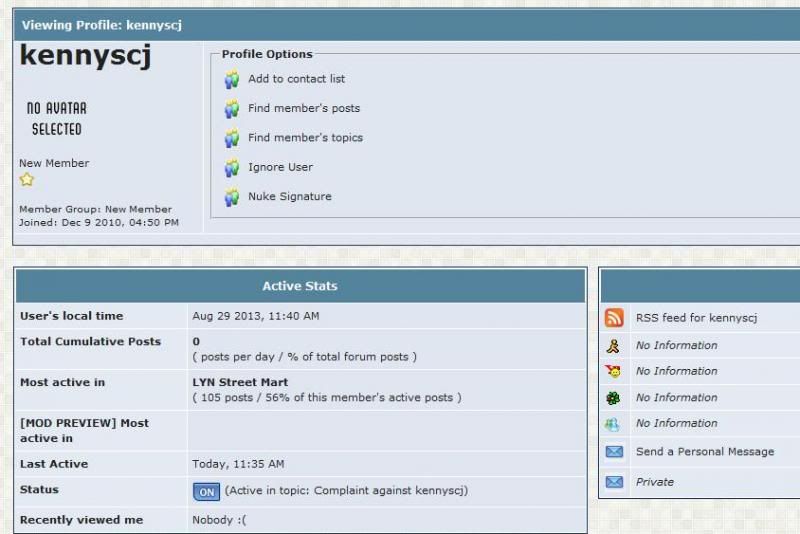Open the LYN Street Mart forum link
800x534 pixels.
[x=240, y=382]
